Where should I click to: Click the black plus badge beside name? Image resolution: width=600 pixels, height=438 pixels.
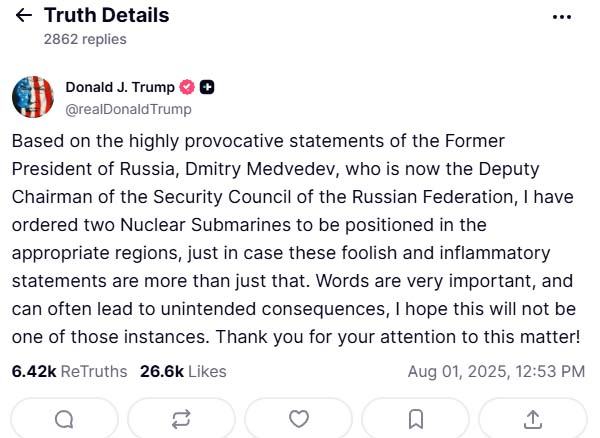pyautogui.click(x=207, y=87)
